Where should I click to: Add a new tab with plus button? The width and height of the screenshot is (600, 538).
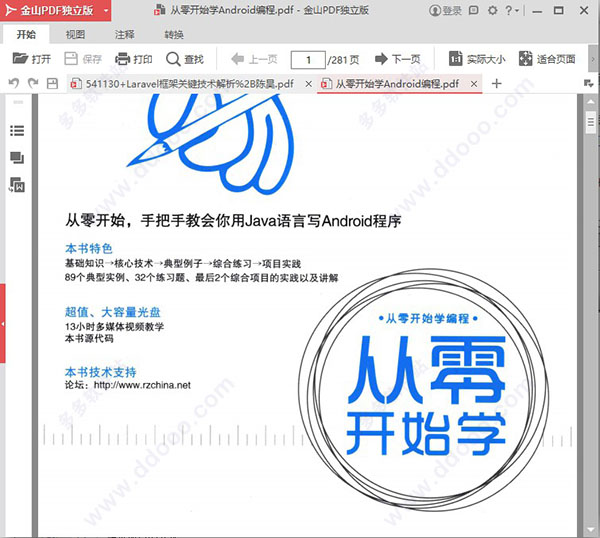coord(496,83)
